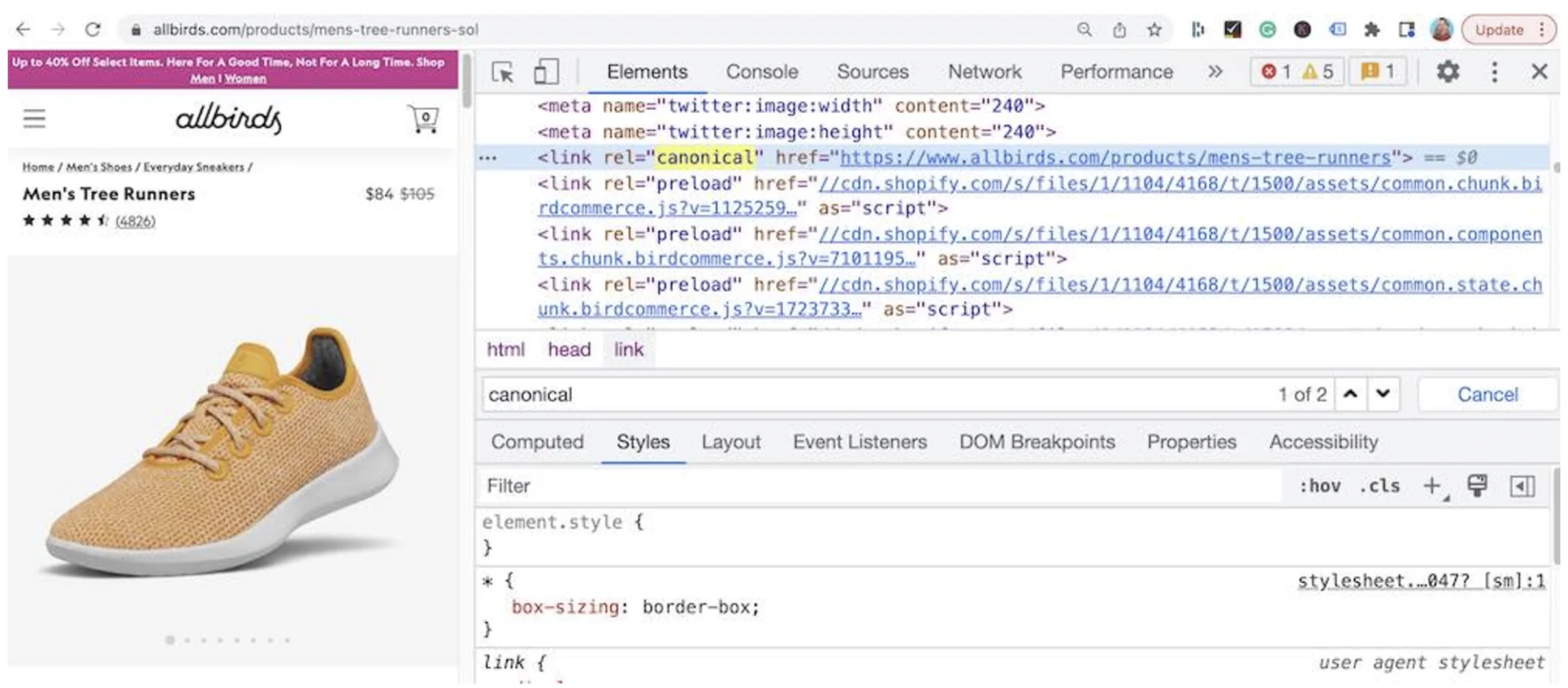Click the yellow warnings count badge
This screenshot has height=688, width=1568.
[x=1318, y=72]
